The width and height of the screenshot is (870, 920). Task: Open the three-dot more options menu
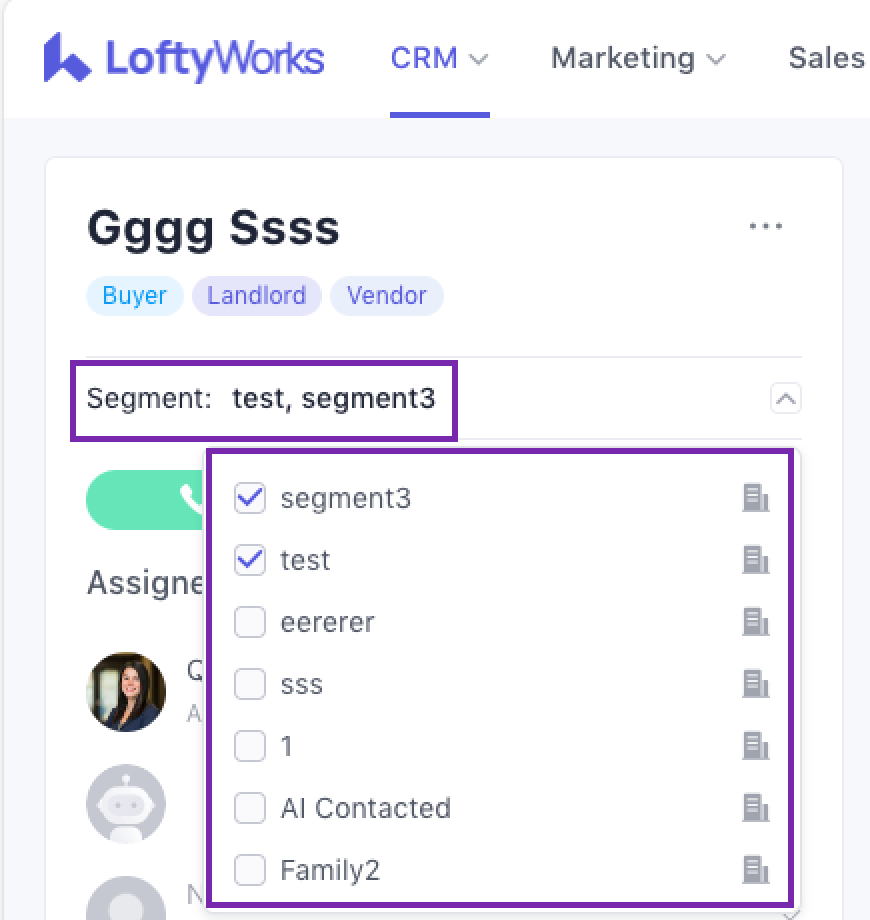point(766,227)
